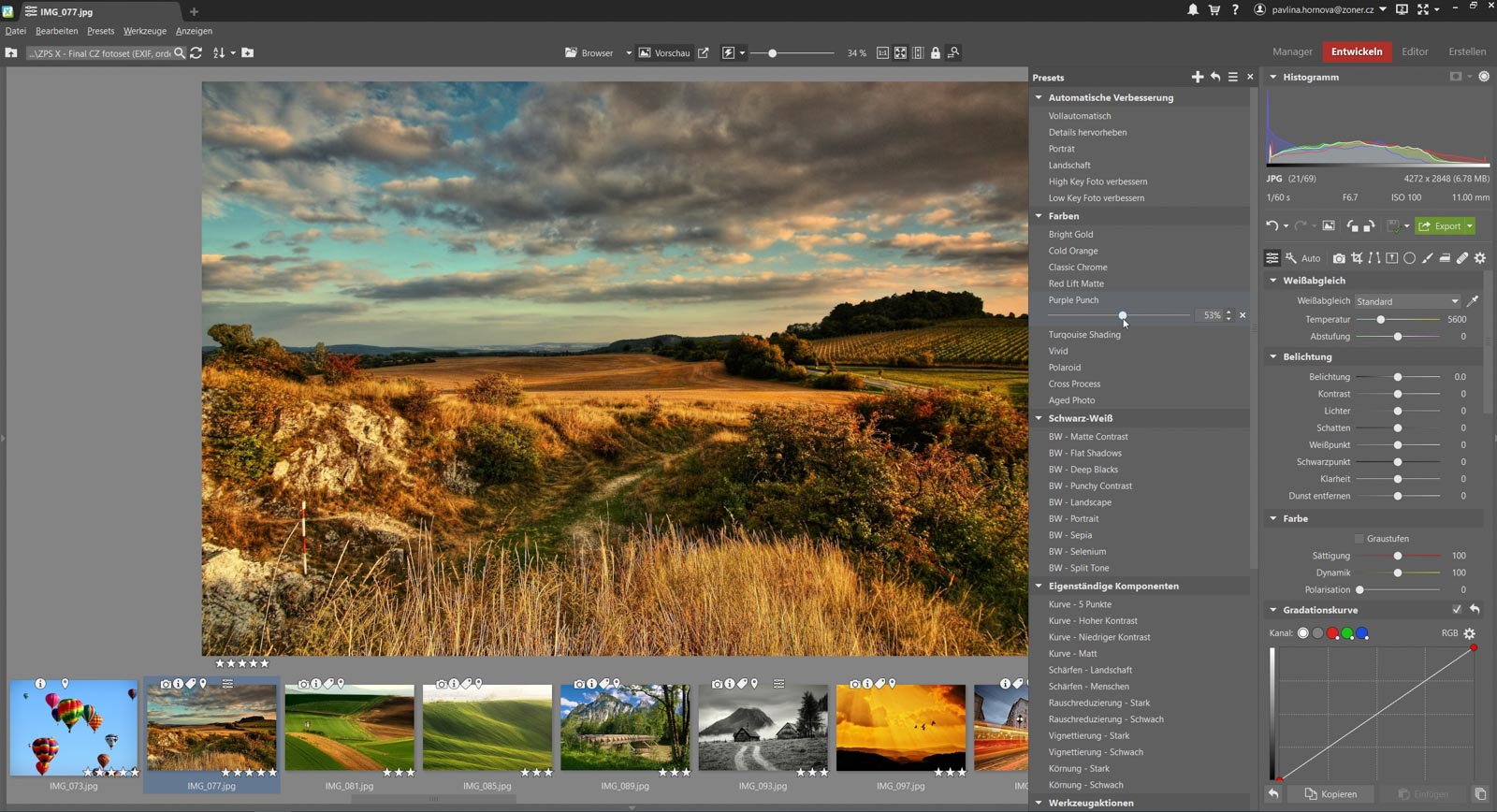Click the white balance eyedropper

pos(1472,301)
